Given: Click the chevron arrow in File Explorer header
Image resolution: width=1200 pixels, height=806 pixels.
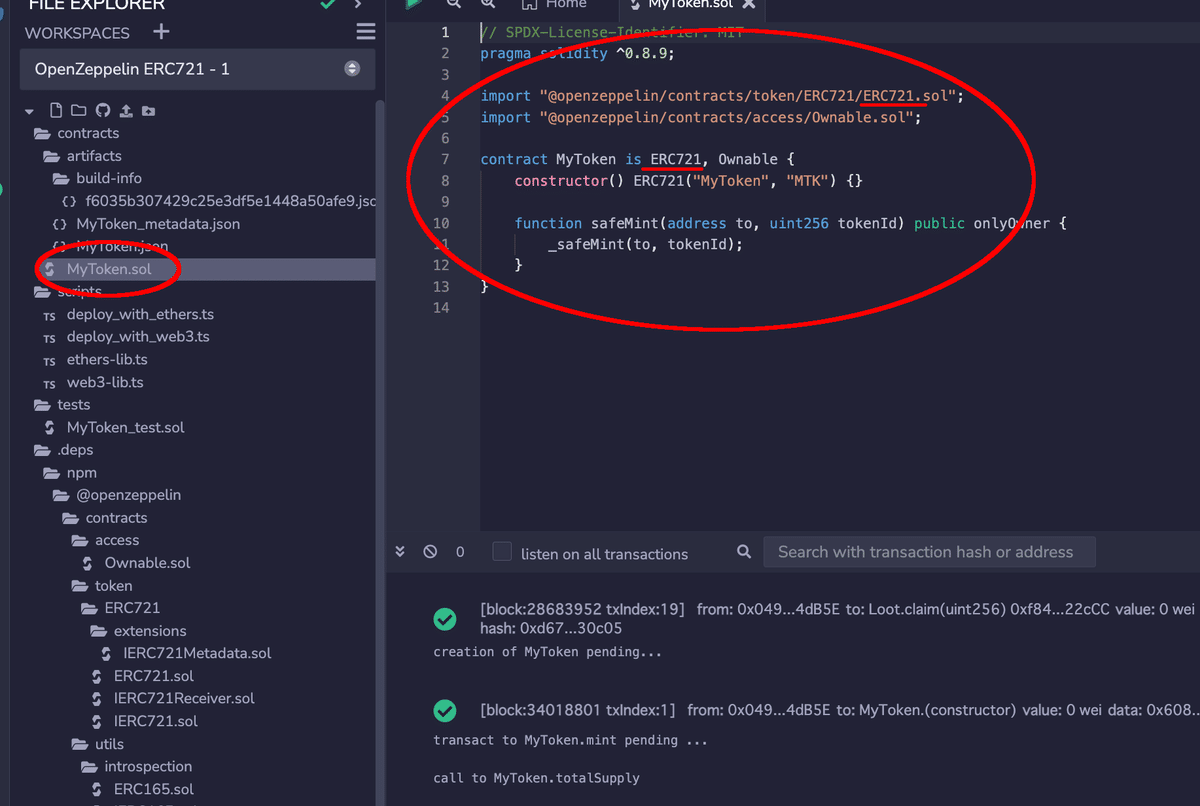Looking at the screenshot, I should [357, 5].
